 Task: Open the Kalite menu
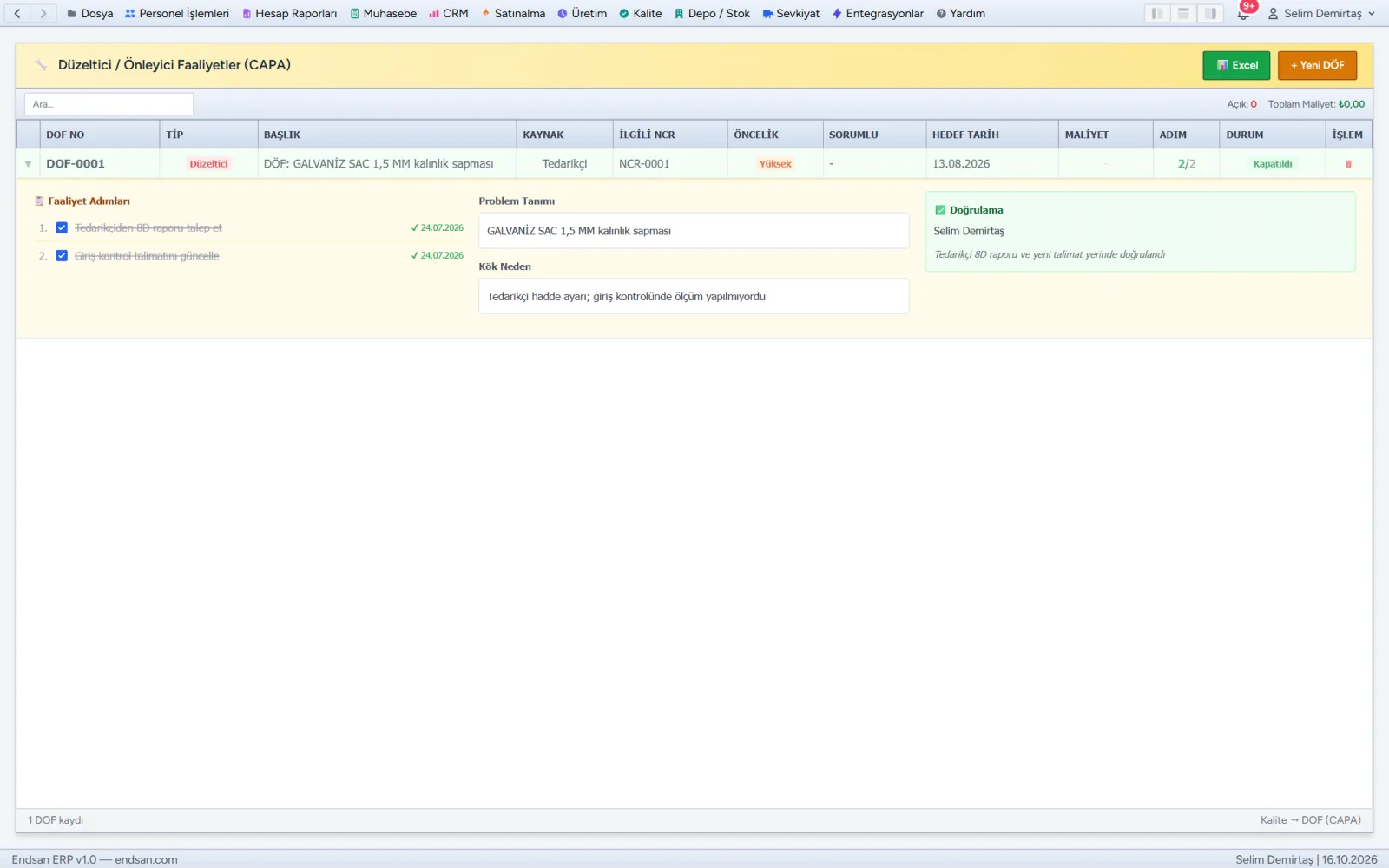[641, 13]
